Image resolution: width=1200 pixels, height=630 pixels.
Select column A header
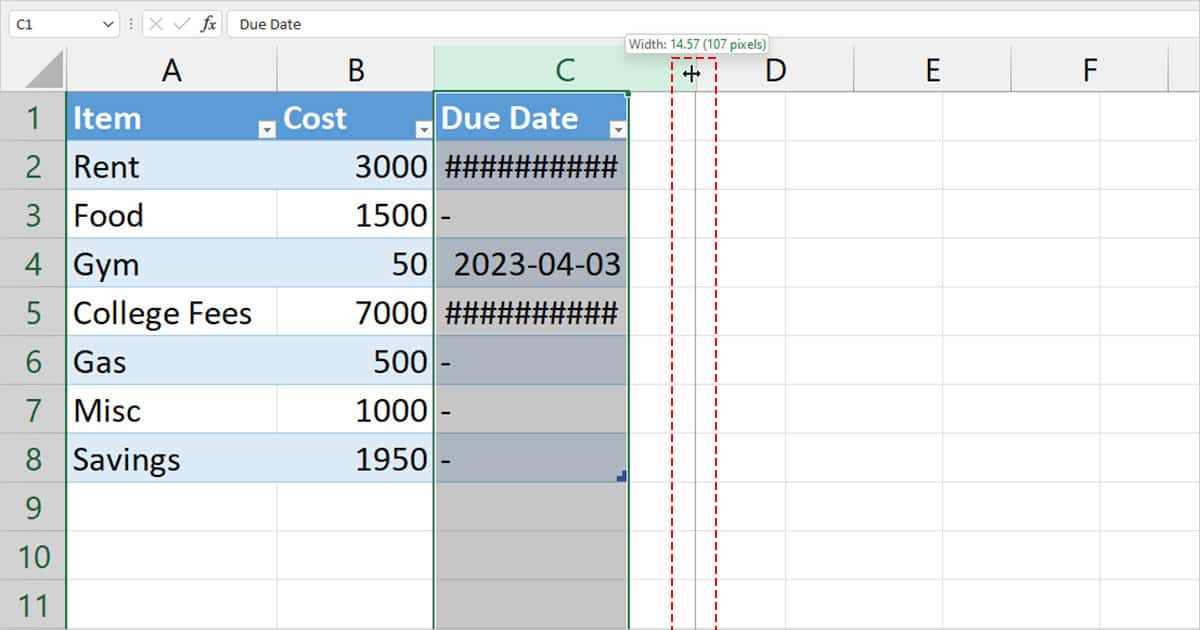pyautogui.click(x=172, y=69)
